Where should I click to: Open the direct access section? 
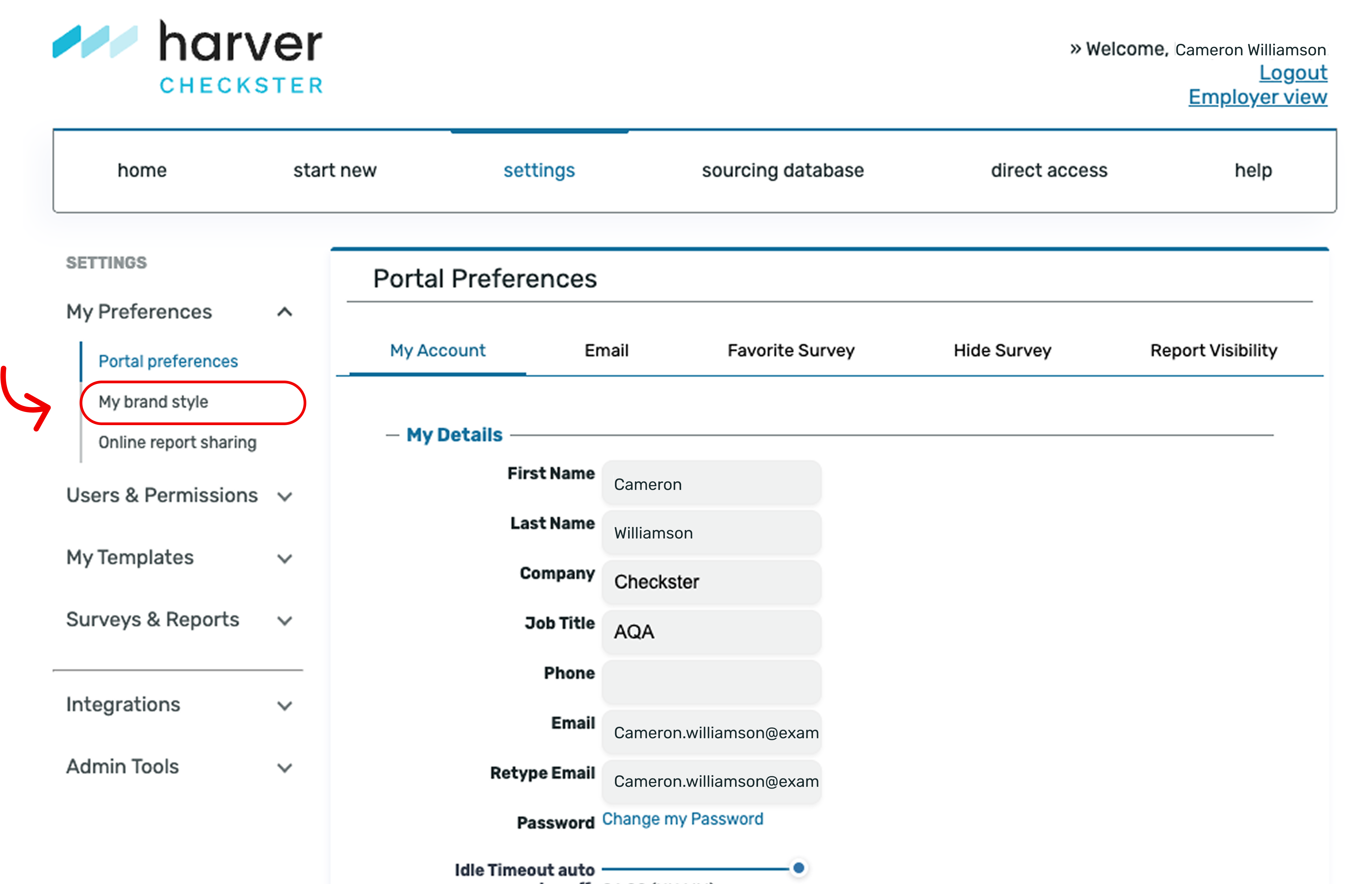[1049, 170]
